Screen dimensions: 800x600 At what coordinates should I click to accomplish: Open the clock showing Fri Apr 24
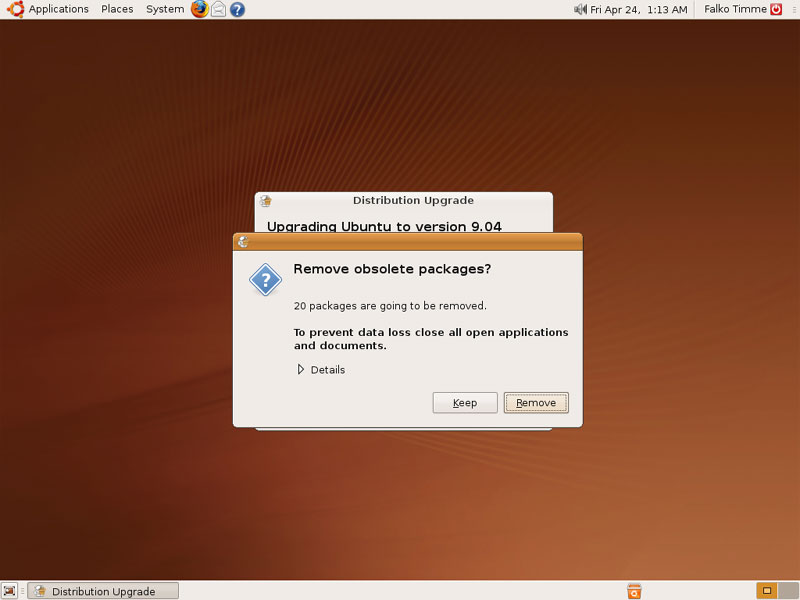(x=638, y=9)
